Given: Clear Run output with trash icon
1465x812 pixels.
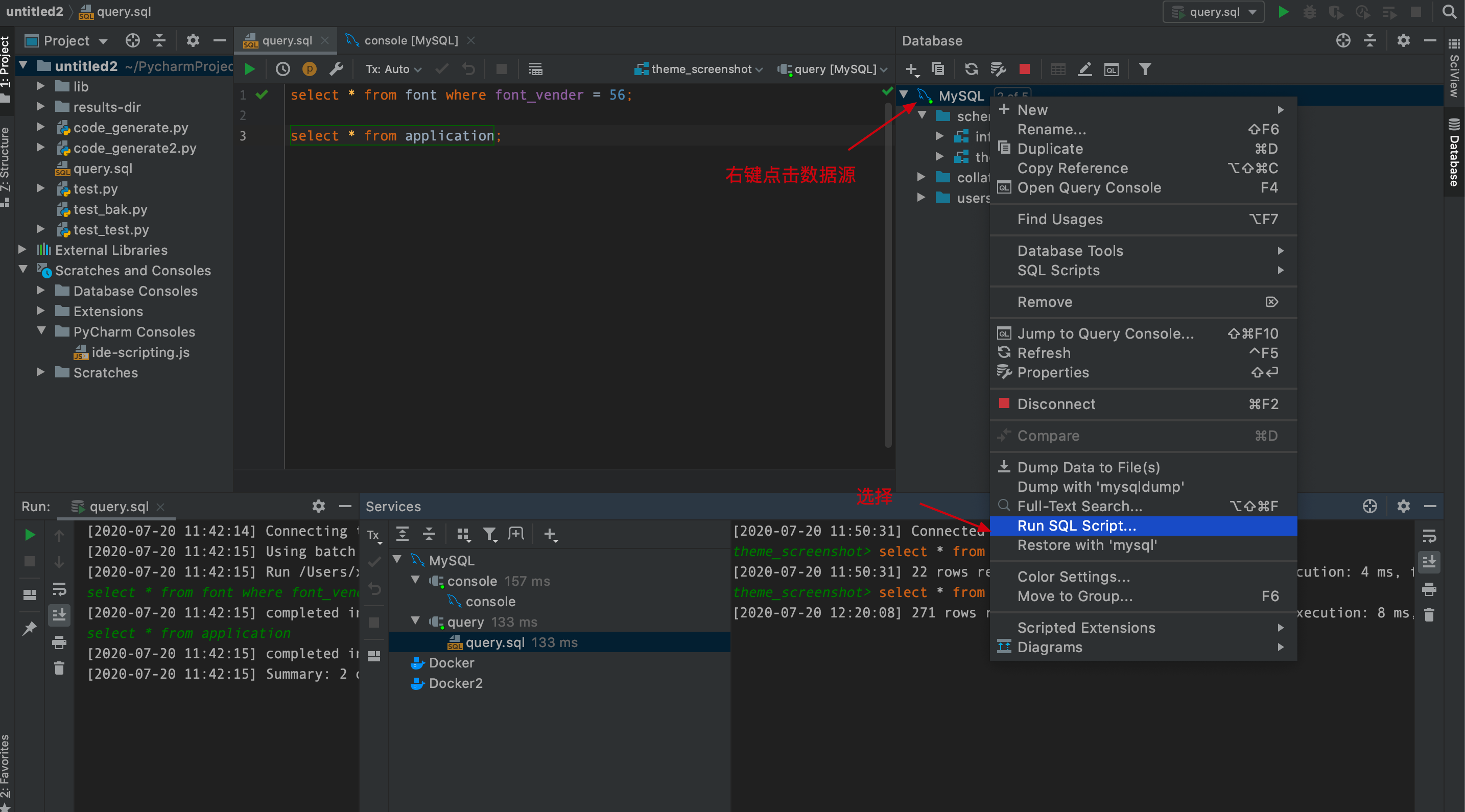Looking at the screenshot, I should [59, 668].
